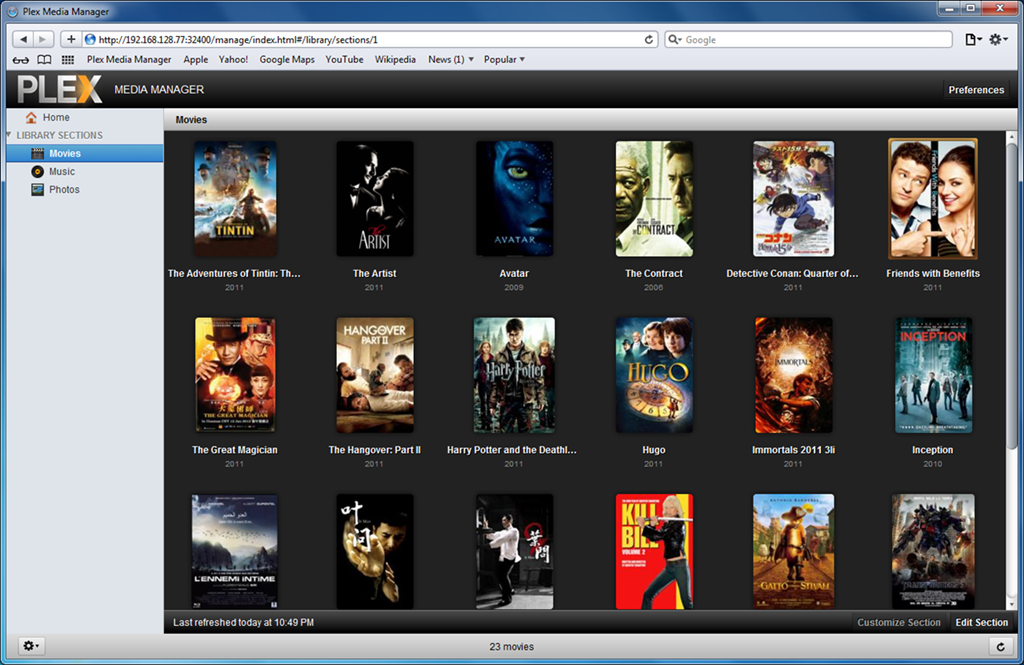Click the refresh icon at bottom right

pos(1000,647)
